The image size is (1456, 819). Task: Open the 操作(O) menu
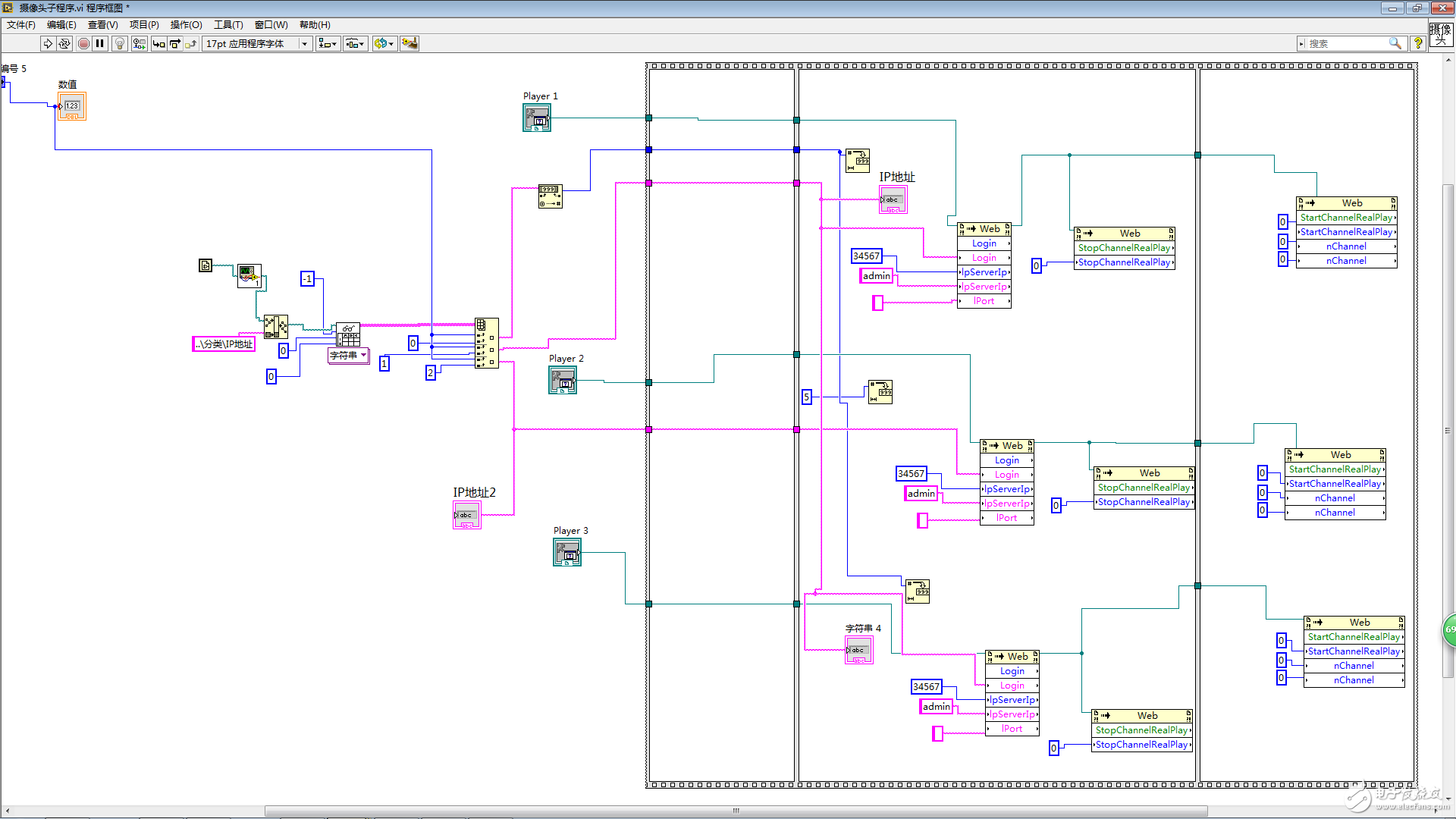[186, 25]
